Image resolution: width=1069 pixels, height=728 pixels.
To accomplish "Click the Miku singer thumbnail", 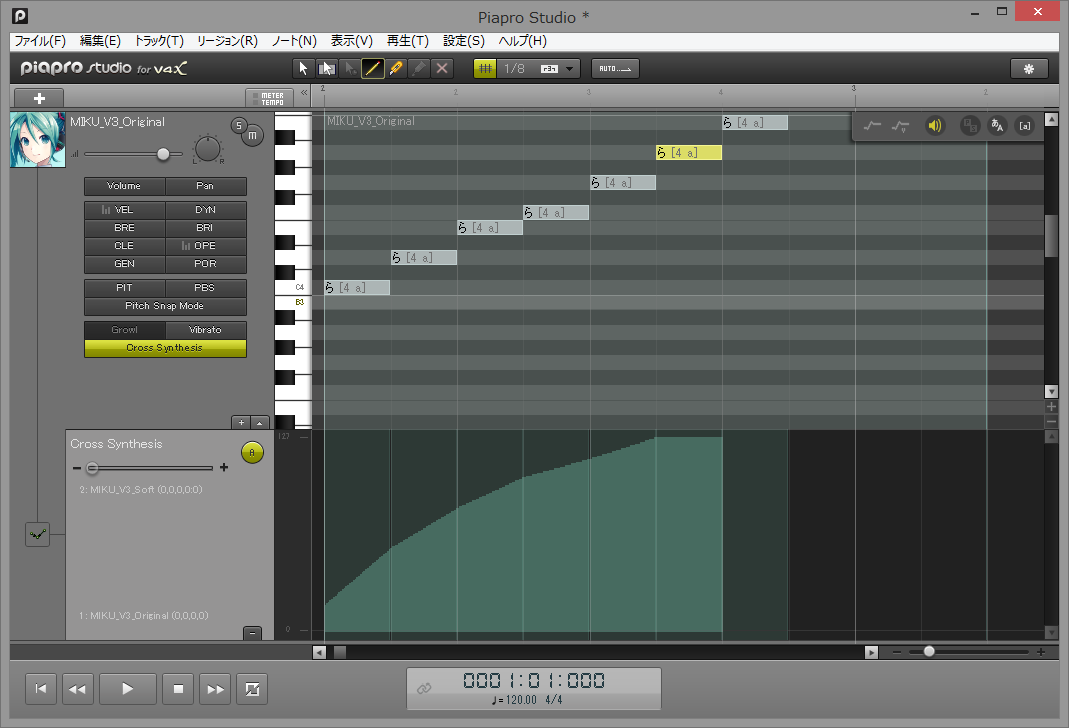I will click(38, 140).
